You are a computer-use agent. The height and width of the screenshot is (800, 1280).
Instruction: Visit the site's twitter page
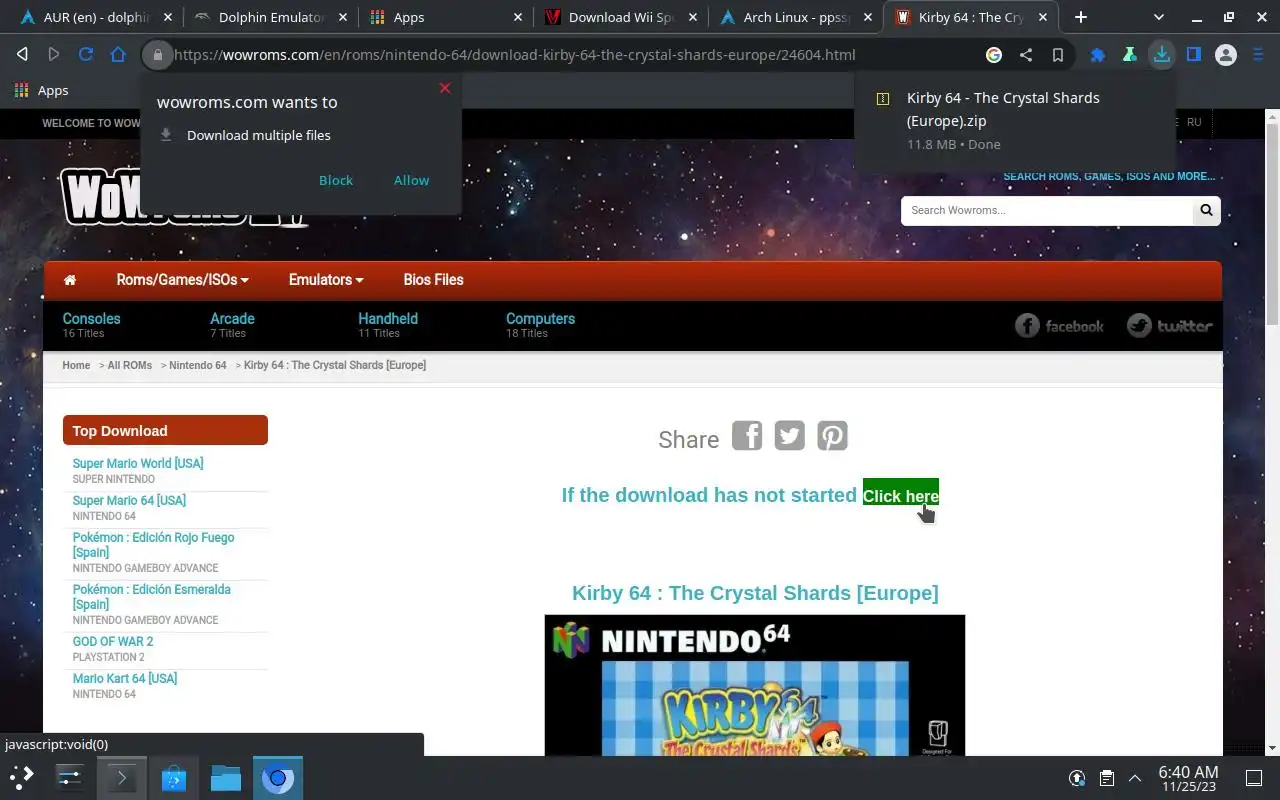coord(1169,325)
